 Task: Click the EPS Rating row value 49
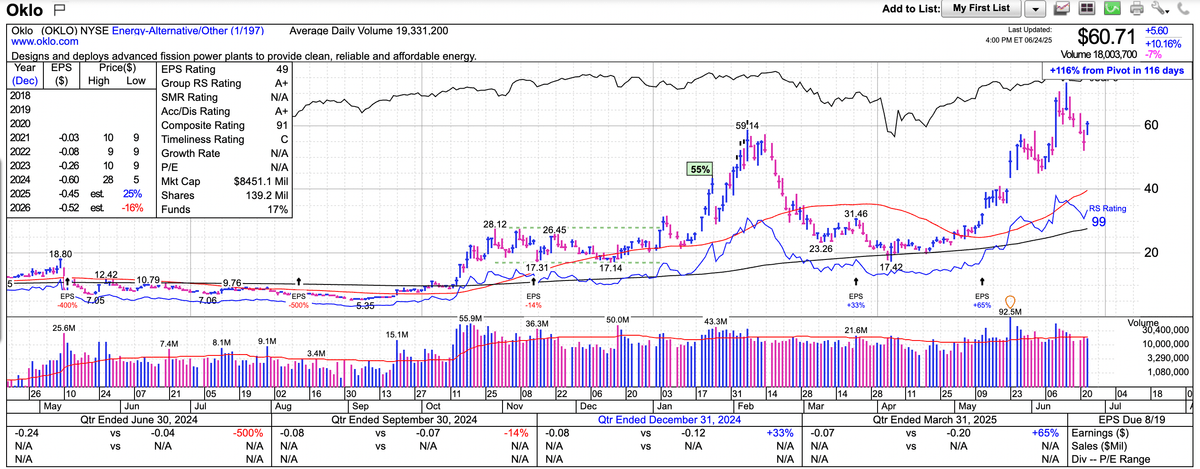(x=282, y=69)
